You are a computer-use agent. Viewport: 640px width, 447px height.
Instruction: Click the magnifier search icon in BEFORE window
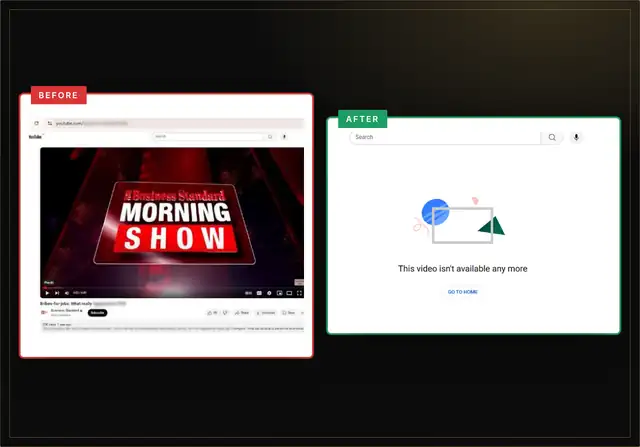click(x=270, y=136)
